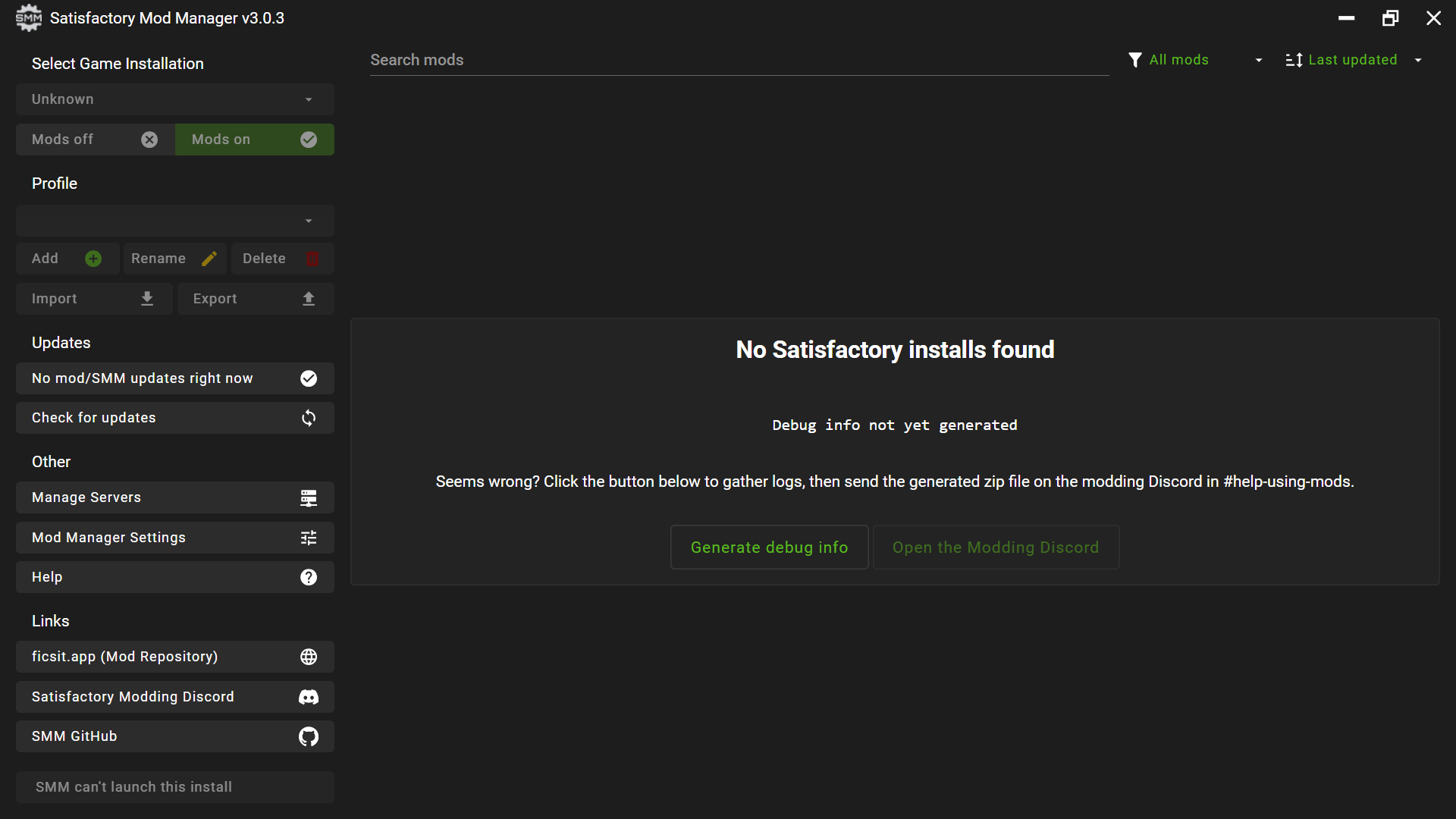Click the GitHub octocat icon

click(309, 736)
